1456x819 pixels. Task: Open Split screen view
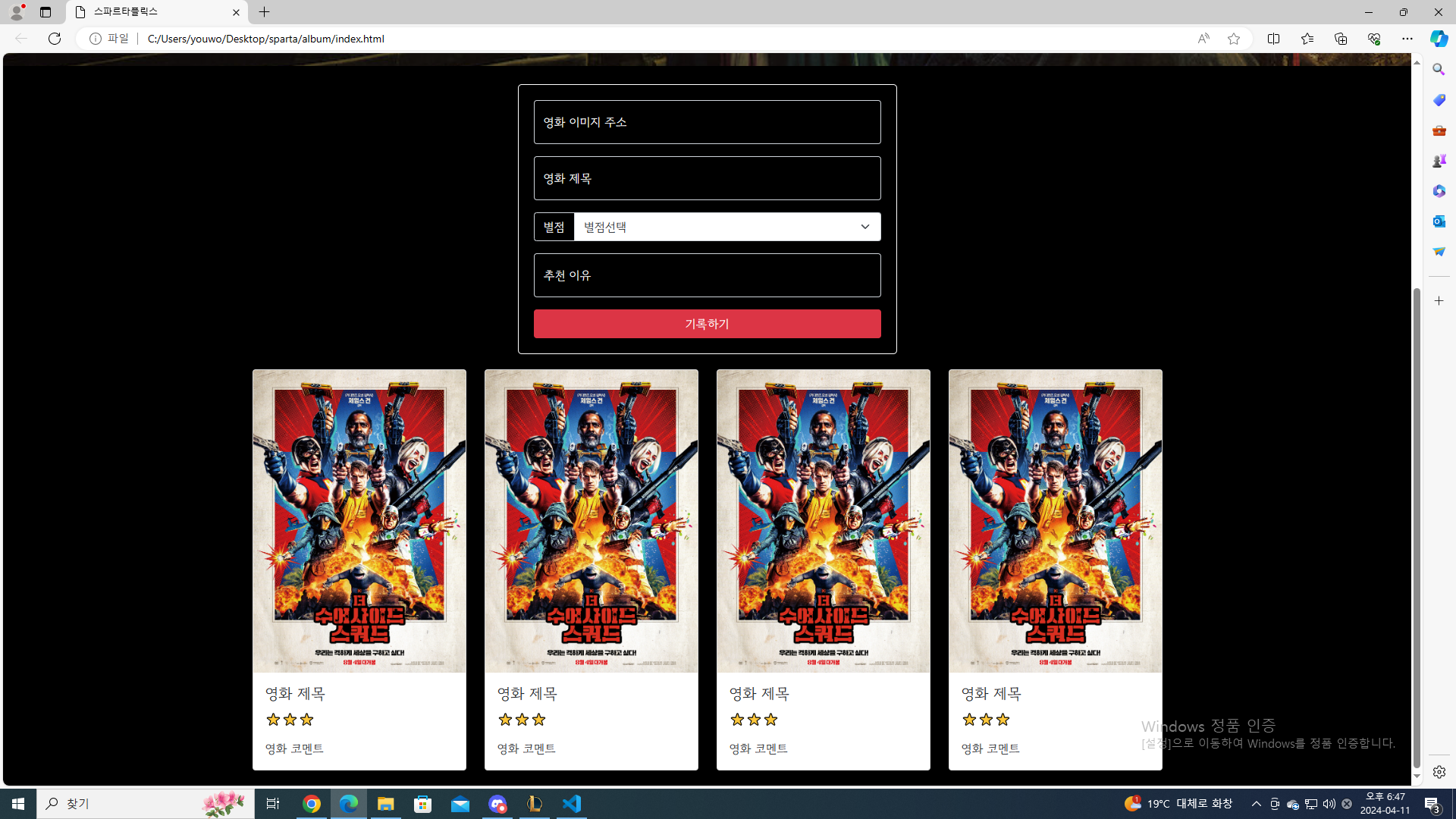(1273, 39)
